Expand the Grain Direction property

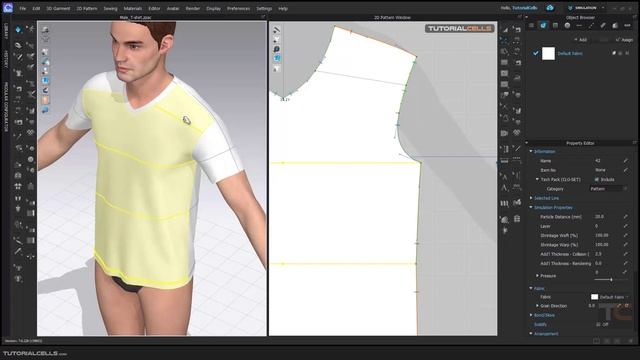[537, 306]
